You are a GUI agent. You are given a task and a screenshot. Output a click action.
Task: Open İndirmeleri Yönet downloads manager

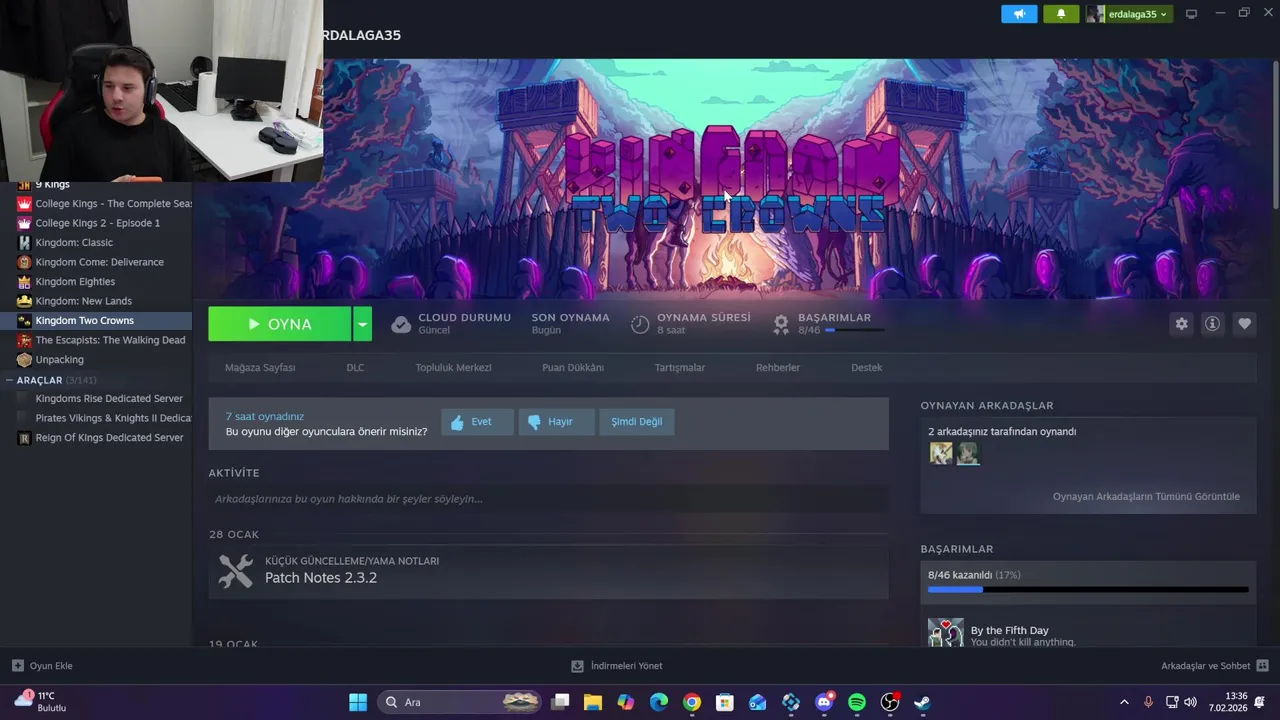[x=617, y=666]
